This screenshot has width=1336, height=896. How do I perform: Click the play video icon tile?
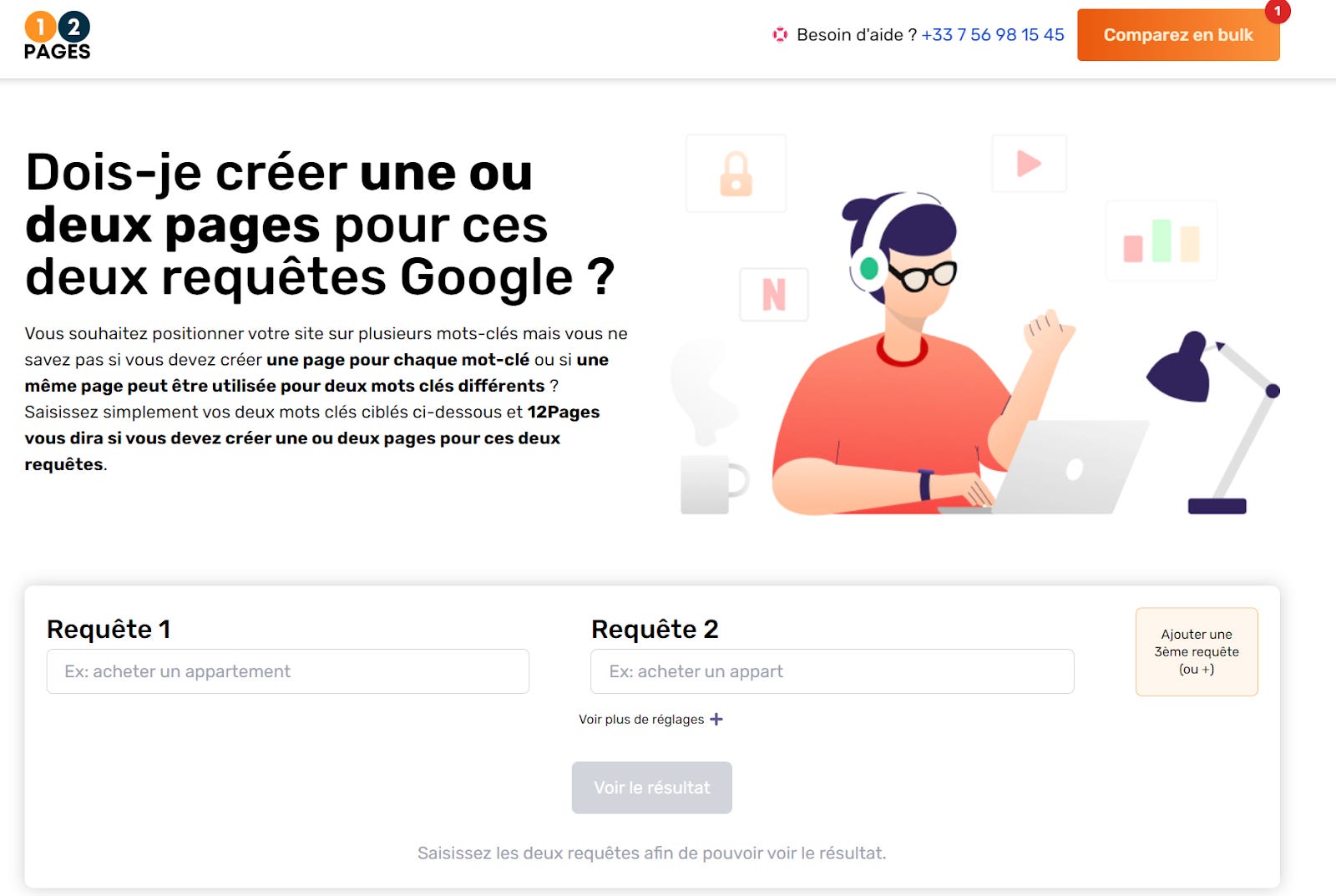1029,164
